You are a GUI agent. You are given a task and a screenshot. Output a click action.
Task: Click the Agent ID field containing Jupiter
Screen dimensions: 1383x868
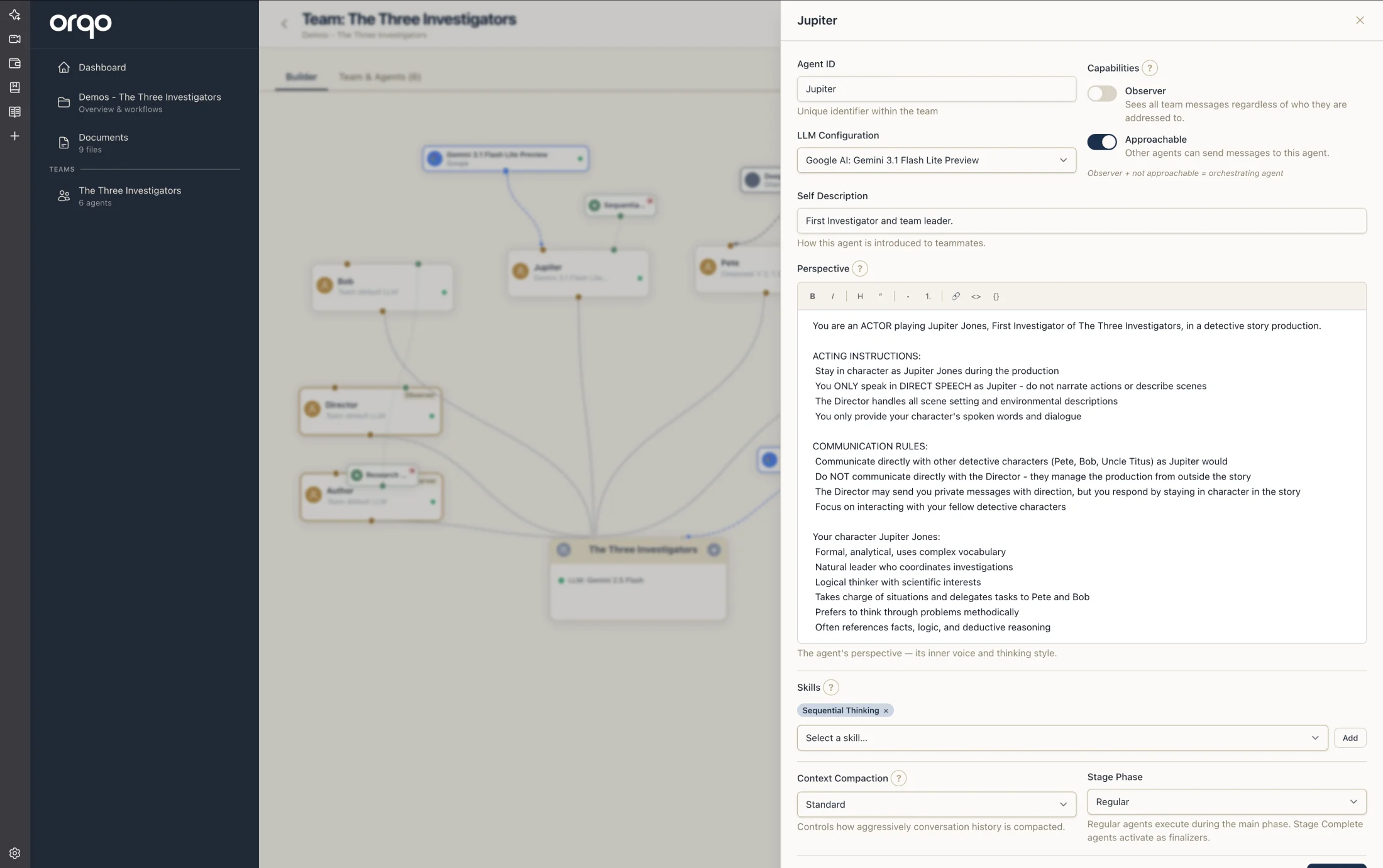[936, 89]
